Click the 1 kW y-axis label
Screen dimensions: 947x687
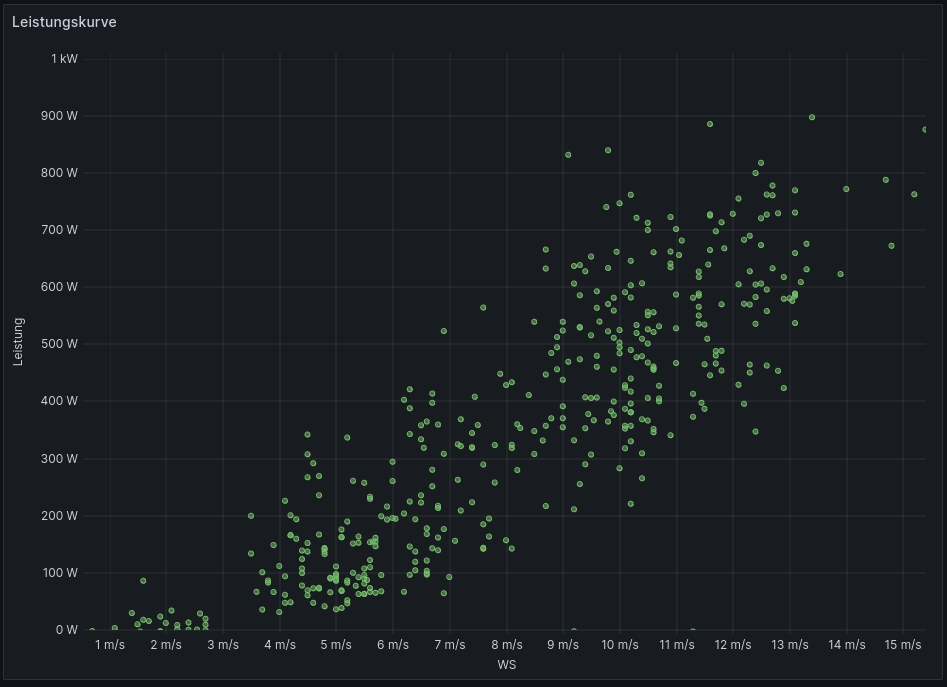(64, 59)
